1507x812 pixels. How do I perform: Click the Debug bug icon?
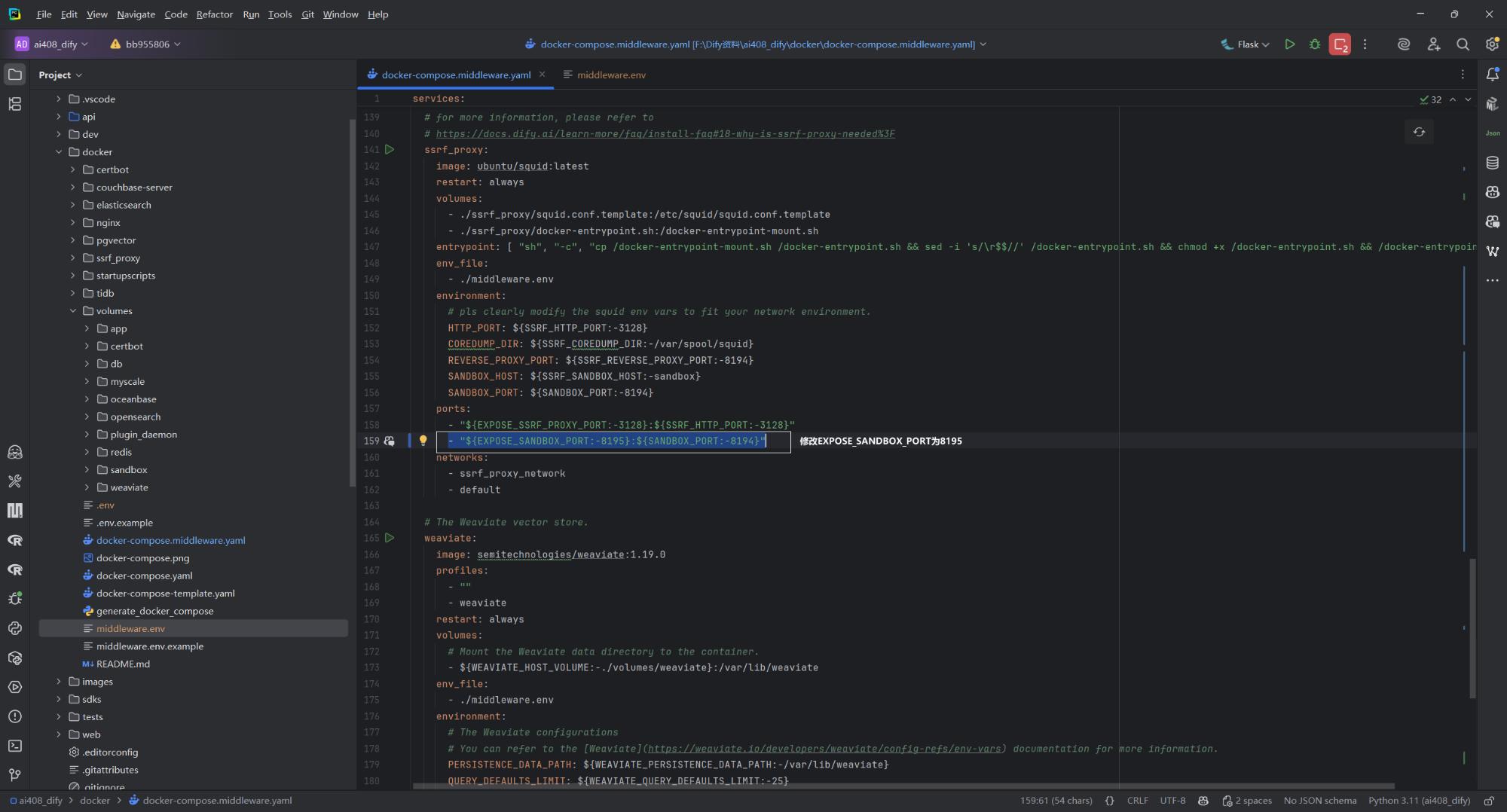(1314, 44)
